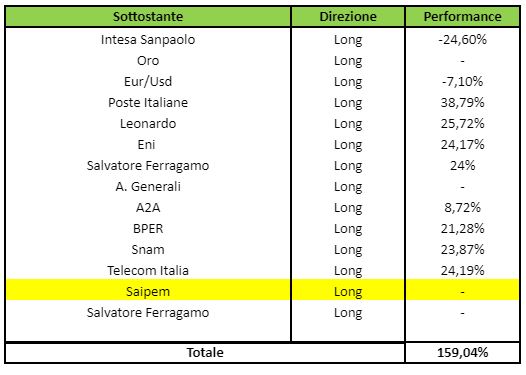
Task: Click the Direzione column header
Action: pyautogui.click(x=348, y=16)
